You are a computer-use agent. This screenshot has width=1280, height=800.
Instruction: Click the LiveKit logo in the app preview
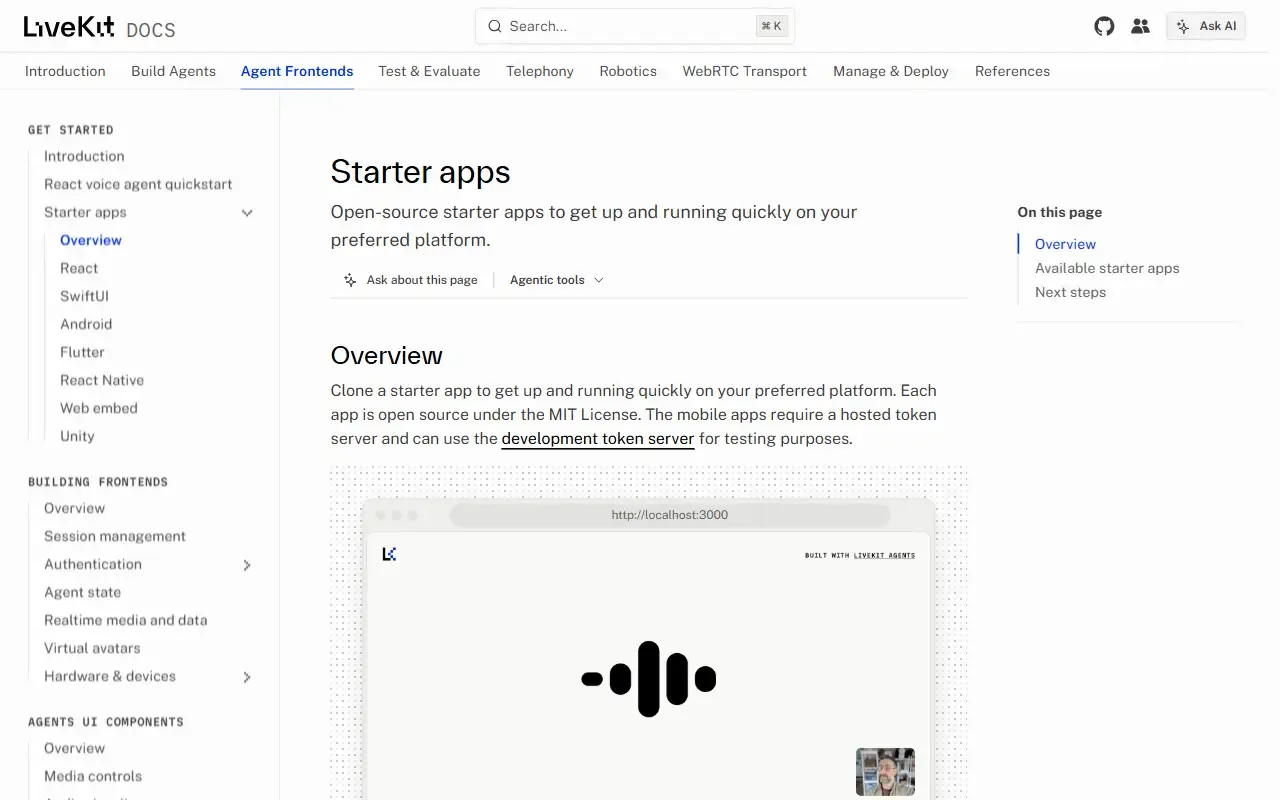(389, 554)
